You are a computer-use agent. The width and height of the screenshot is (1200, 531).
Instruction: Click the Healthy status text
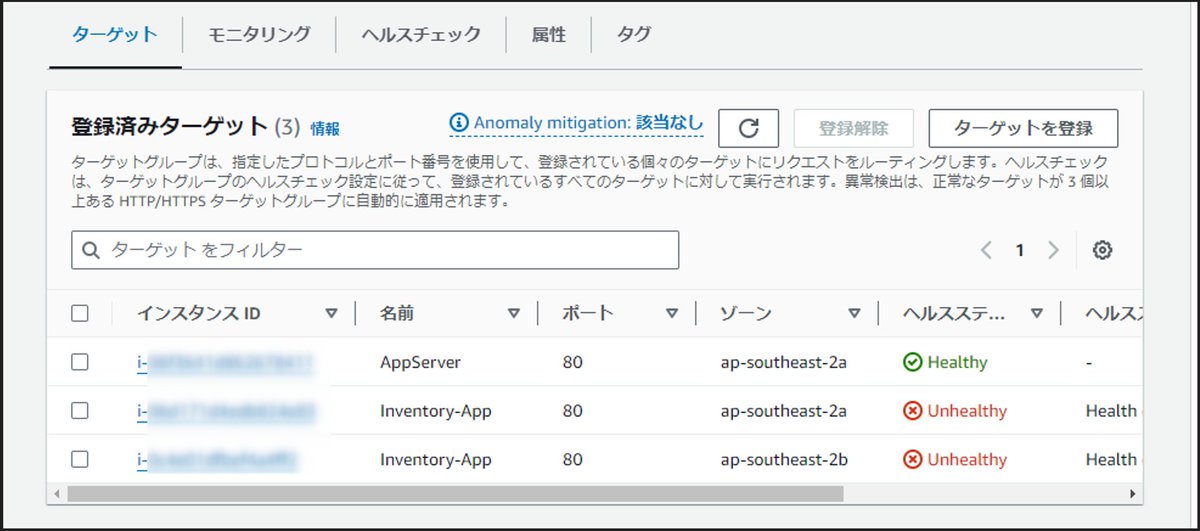click(x=957, y=362)
